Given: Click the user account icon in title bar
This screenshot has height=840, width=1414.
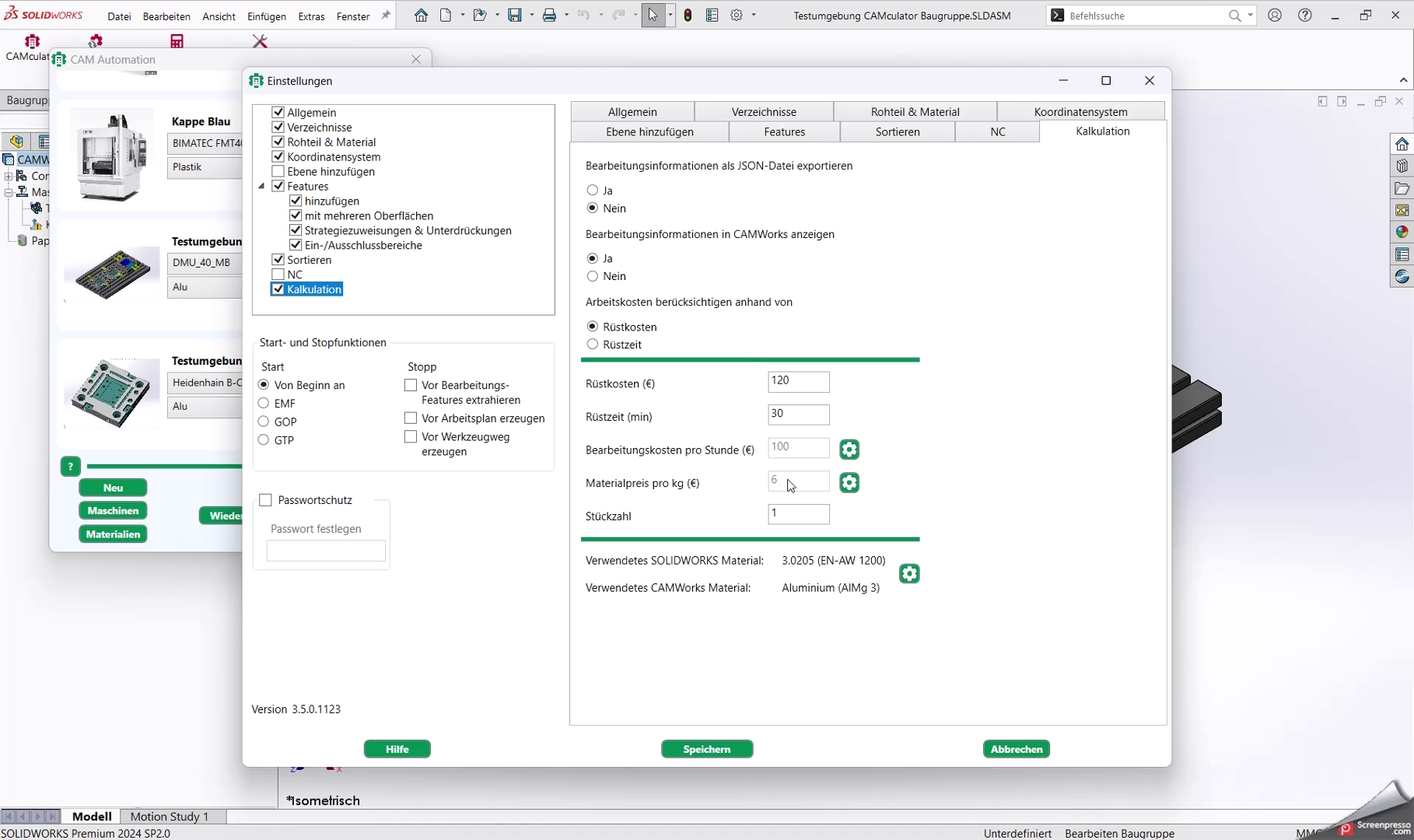Looking at the screenshot, I should pyautogui.click(x=1275, y=15).
